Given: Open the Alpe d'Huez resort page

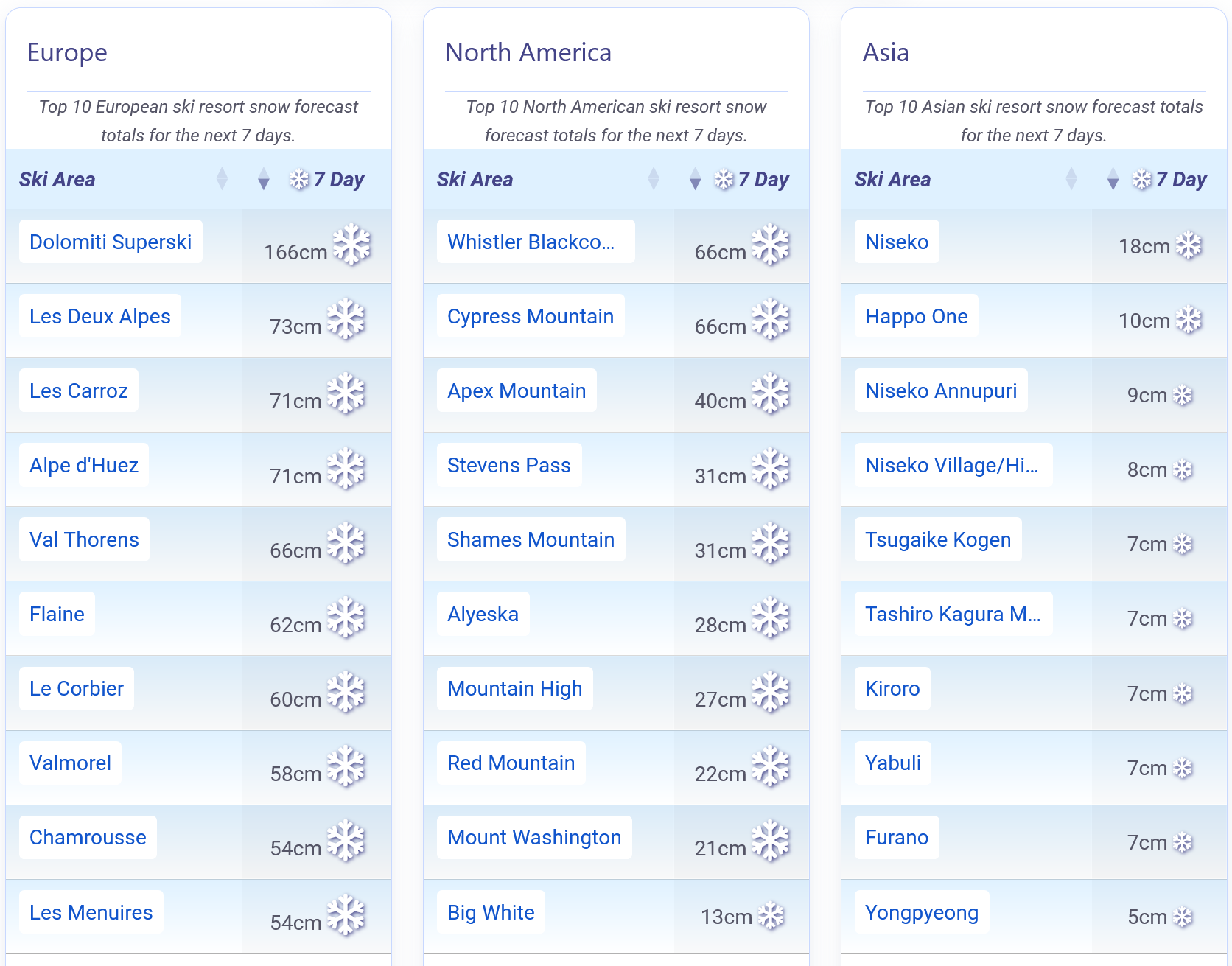Looking at the screenshot, I should pos(84,465).
